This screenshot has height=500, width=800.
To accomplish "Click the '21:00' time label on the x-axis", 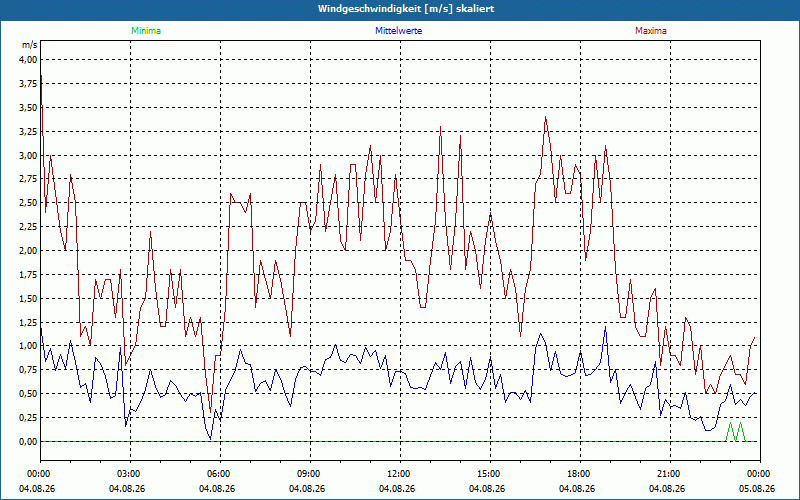I will pos(670,474).
